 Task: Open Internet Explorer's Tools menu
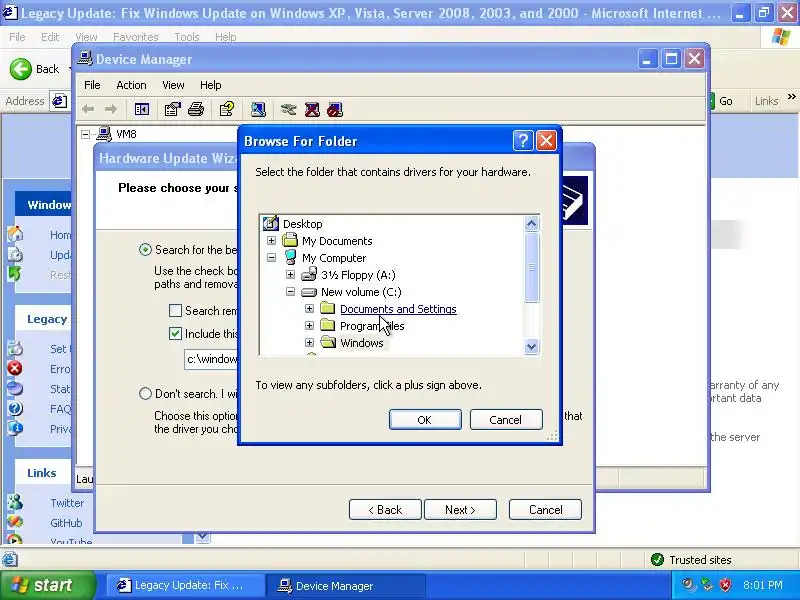tap(186, 37)
